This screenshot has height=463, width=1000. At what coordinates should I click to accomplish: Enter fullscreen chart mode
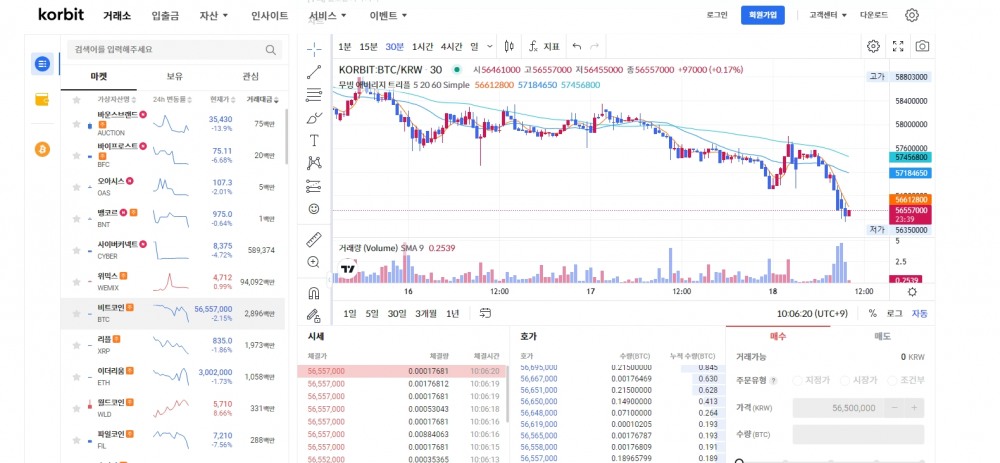(898, 46)
